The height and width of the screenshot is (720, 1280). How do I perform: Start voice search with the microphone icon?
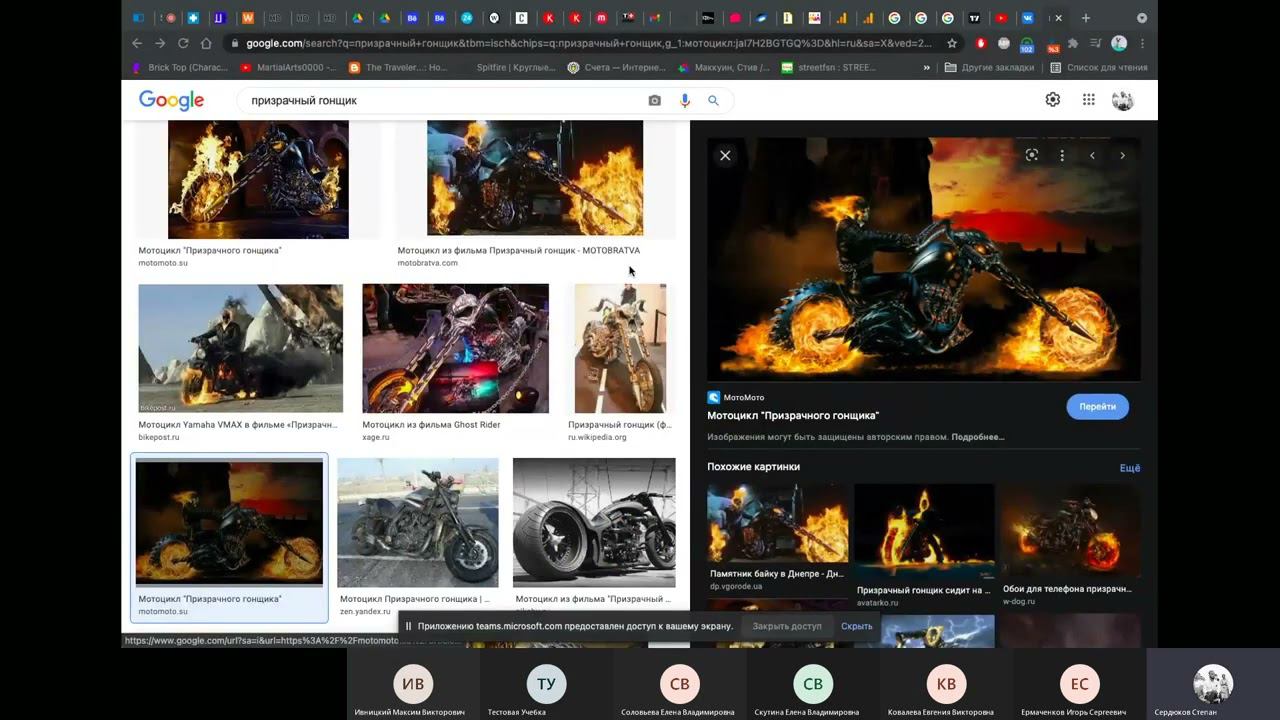(x=685, y=100)
